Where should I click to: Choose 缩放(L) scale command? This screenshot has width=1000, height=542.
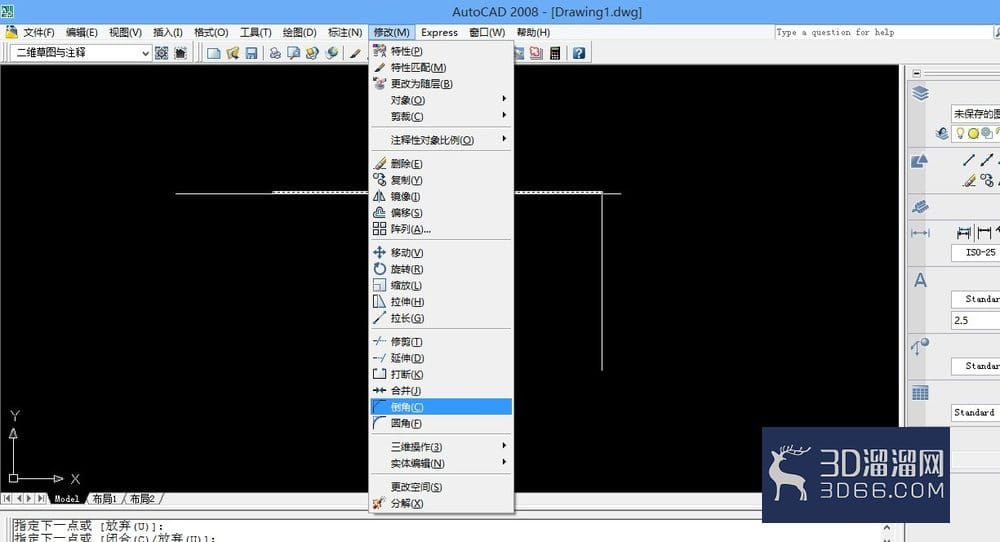click(x=441, y=285)
